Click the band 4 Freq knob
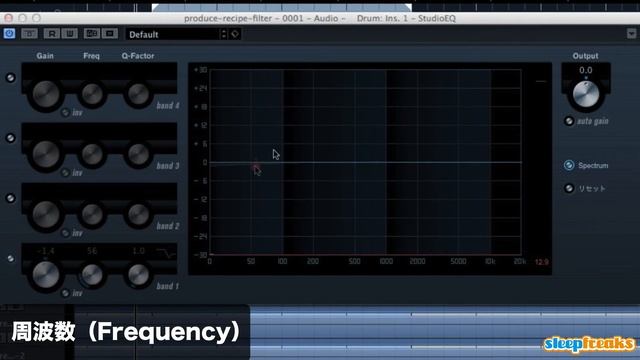Screen dimensions: 640x360 coord(92,94)
